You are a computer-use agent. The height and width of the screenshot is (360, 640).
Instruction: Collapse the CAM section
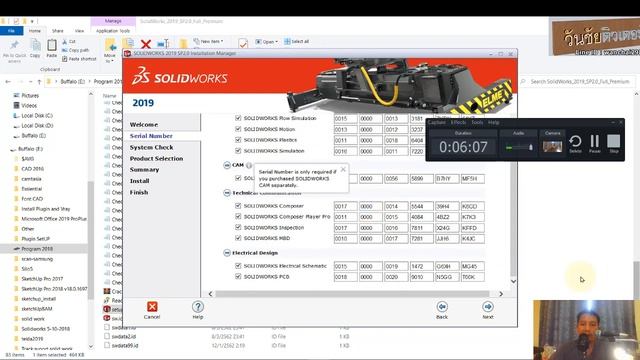227,165
